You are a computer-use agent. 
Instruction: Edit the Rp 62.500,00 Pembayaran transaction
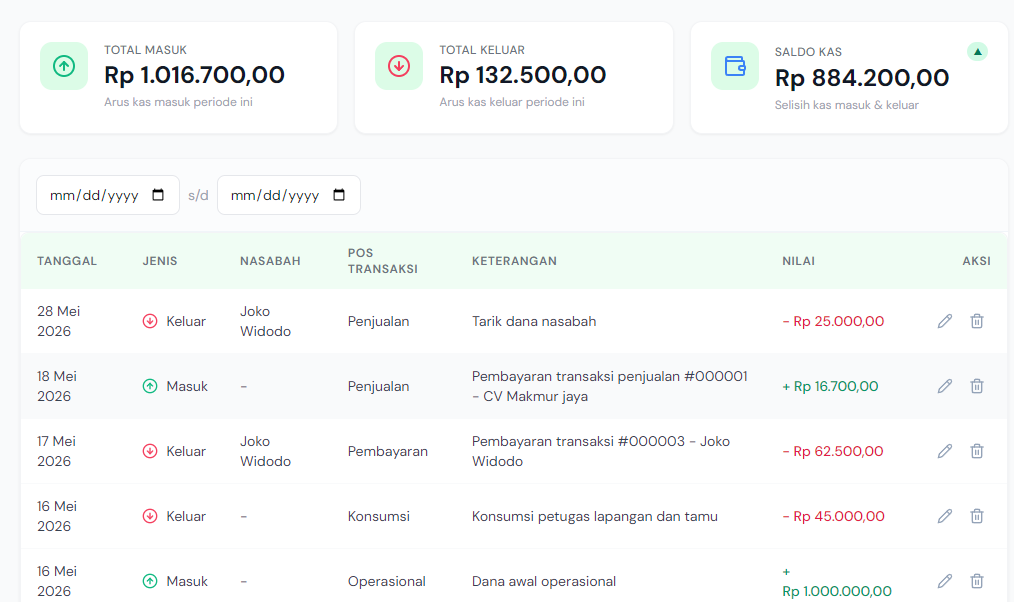click(945, 451)
